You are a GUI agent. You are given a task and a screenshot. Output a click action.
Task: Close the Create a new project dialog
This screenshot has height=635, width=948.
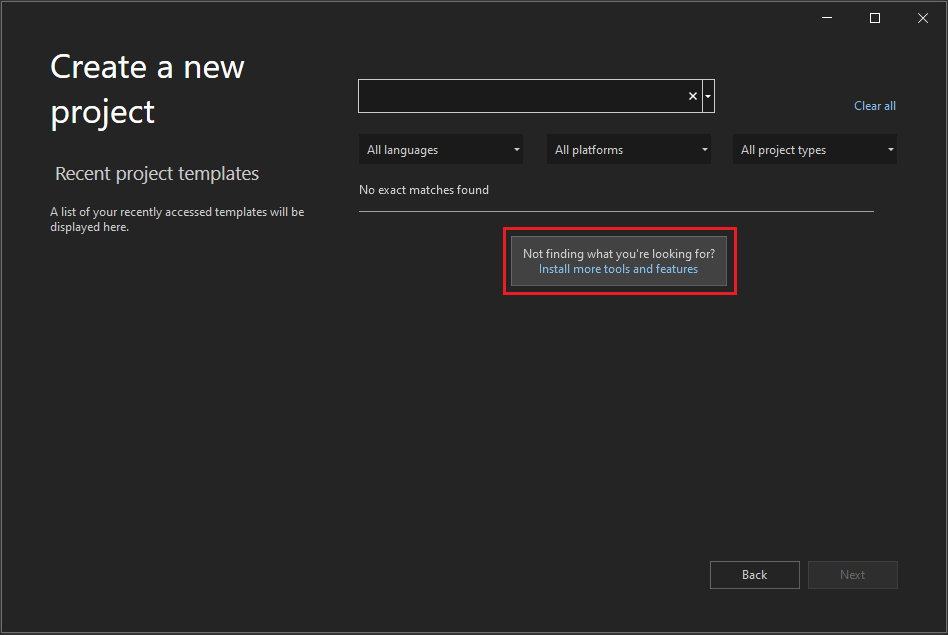point(922,17)
